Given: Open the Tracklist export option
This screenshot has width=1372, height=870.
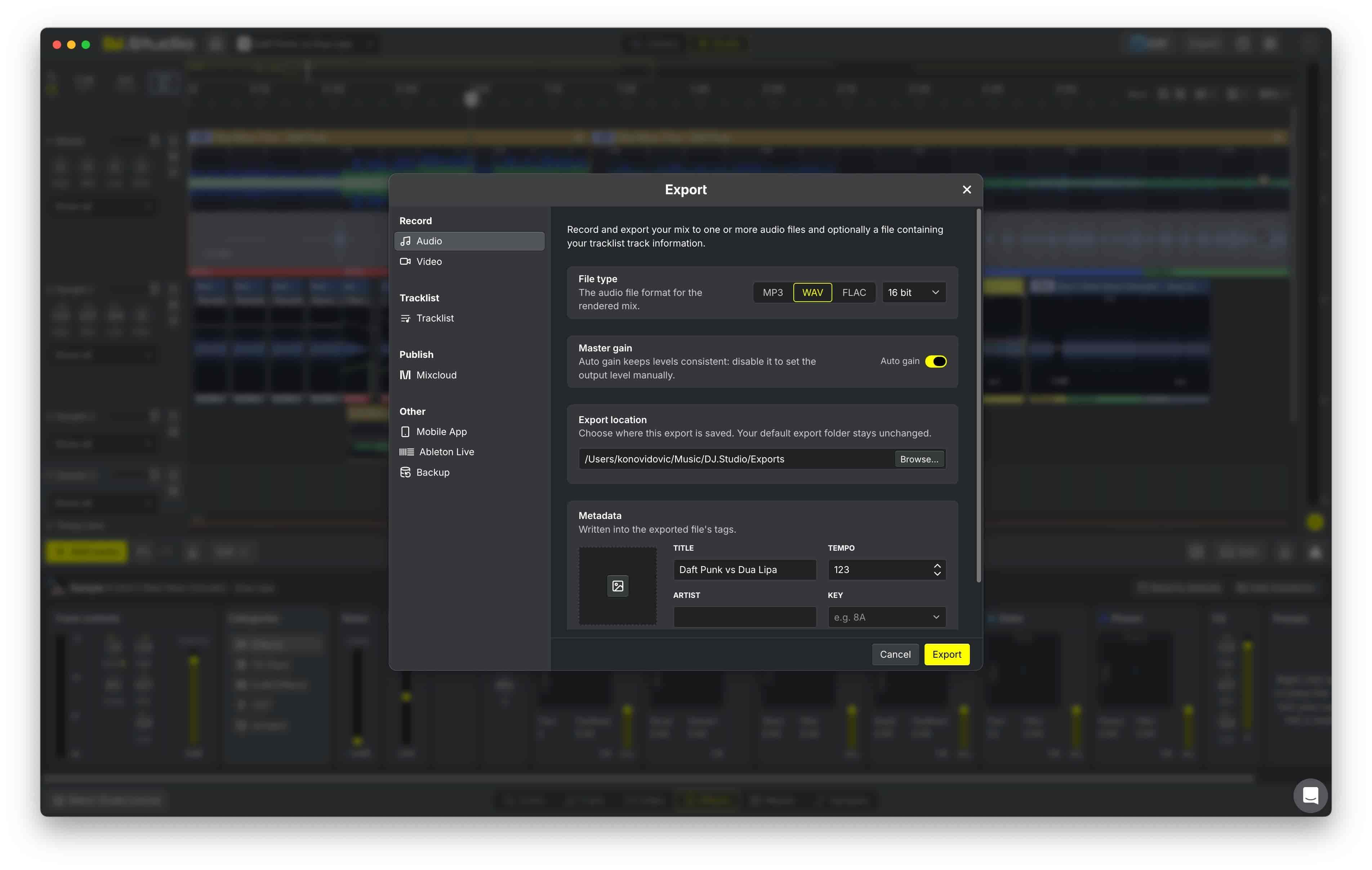Looking at the screenshot, I should click(x=469, y=318).
